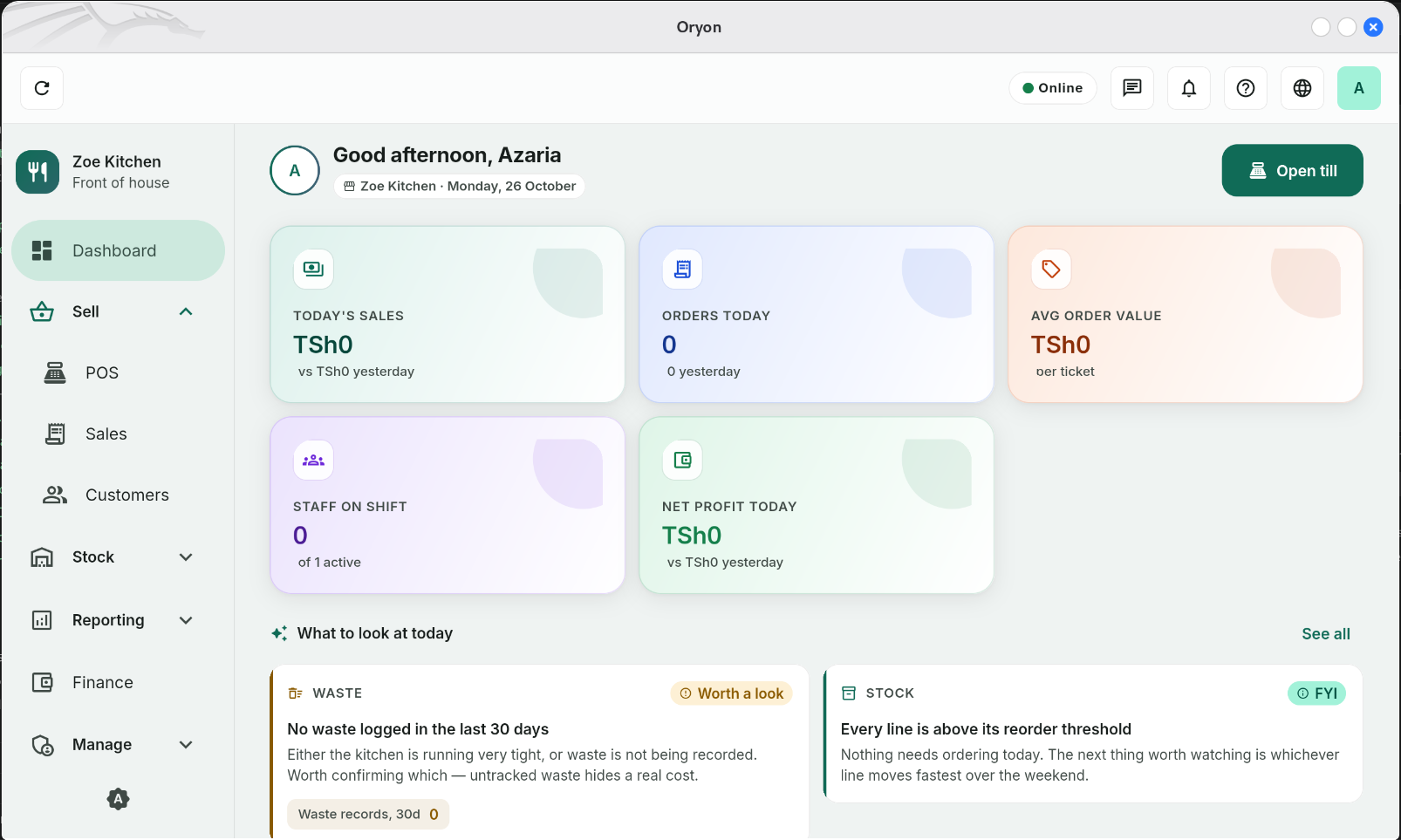
Task: Select Dashboard in the sidebar
Action: click(x=119, y=250)
